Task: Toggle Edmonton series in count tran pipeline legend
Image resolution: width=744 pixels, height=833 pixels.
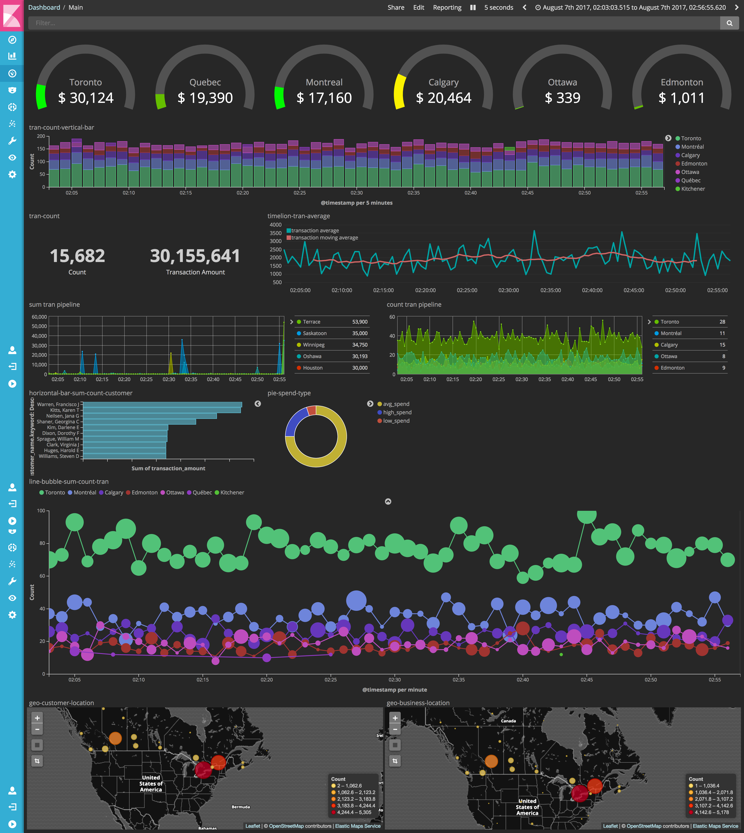Action: [690, 368]
